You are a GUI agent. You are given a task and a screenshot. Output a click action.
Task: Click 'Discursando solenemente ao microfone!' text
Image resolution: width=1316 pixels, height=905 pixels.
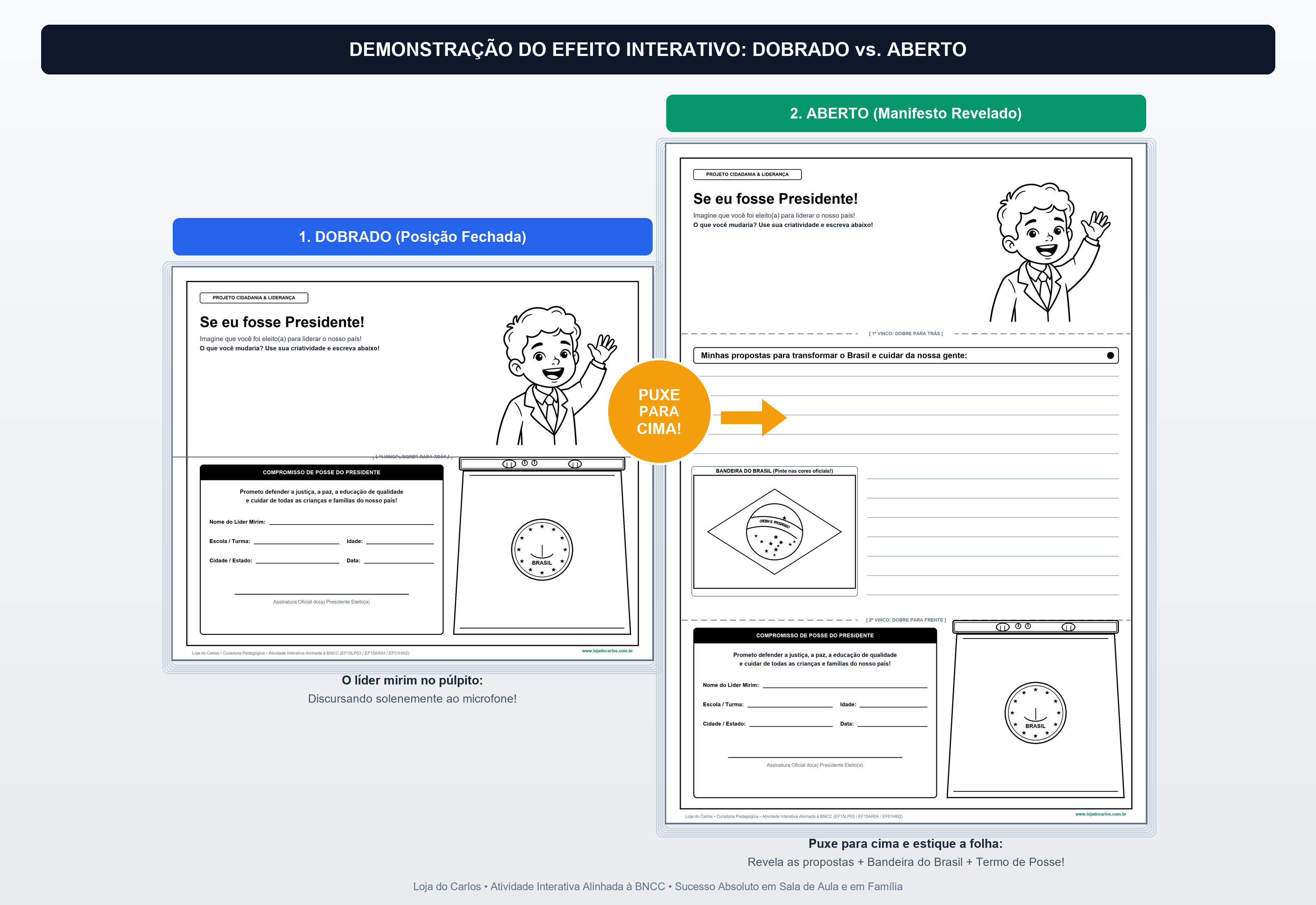coord(412,699)
